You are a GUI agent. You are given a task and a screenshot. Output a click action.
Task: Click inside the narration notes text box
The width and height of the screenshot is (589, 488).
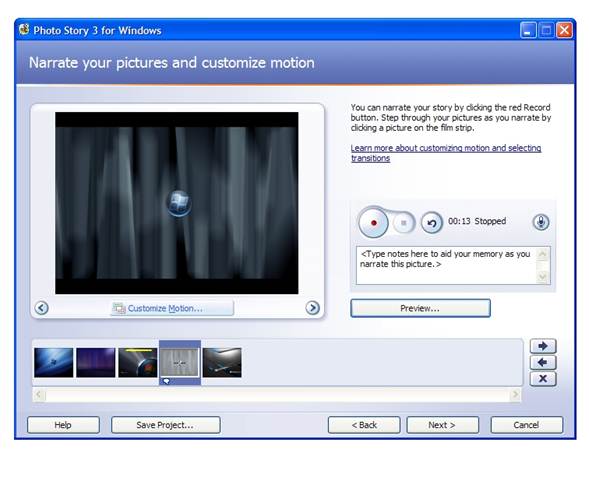point(447,265)
